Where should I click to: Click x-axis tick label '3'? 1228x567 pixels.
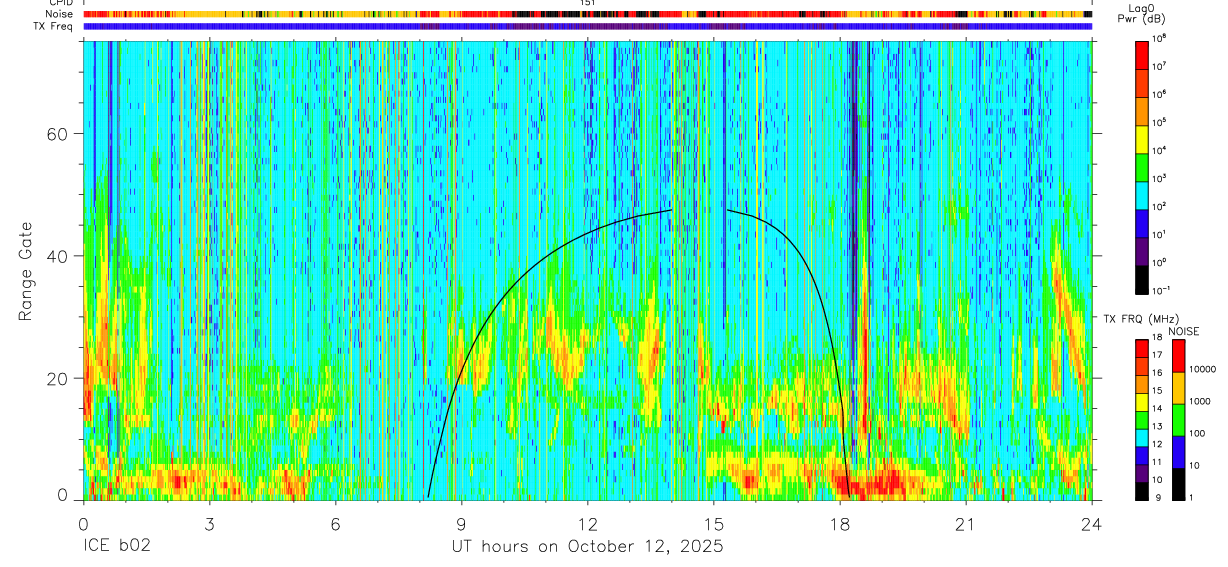(x=209, y=524)
